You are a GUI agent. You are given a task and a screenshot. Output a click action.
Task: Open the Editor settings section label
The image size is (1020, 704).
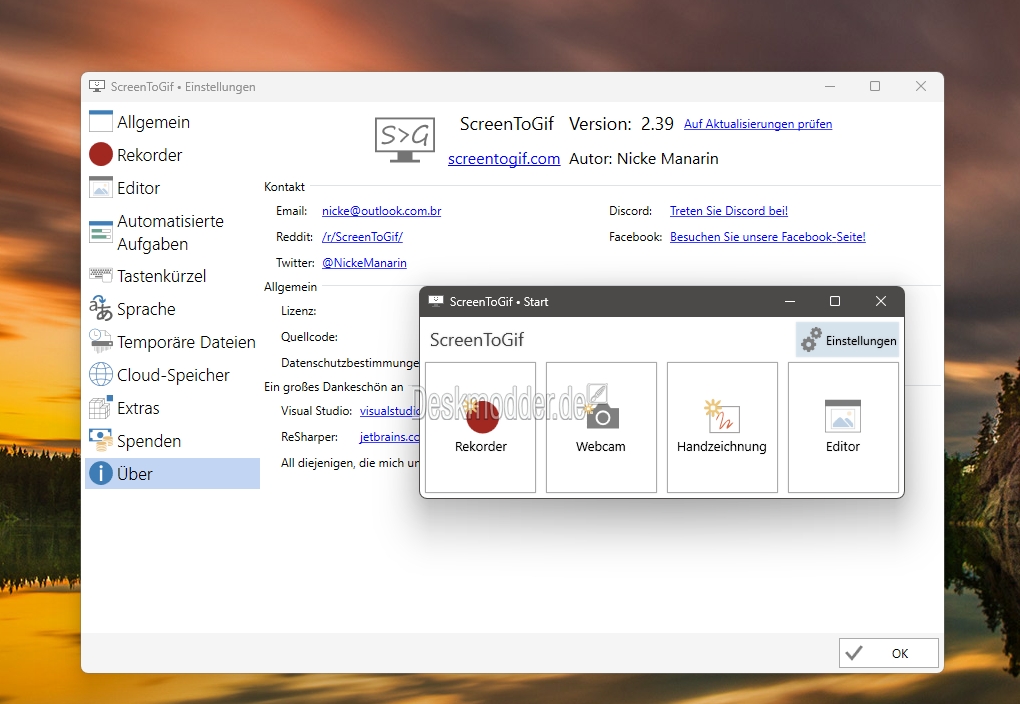coord(139,189)
